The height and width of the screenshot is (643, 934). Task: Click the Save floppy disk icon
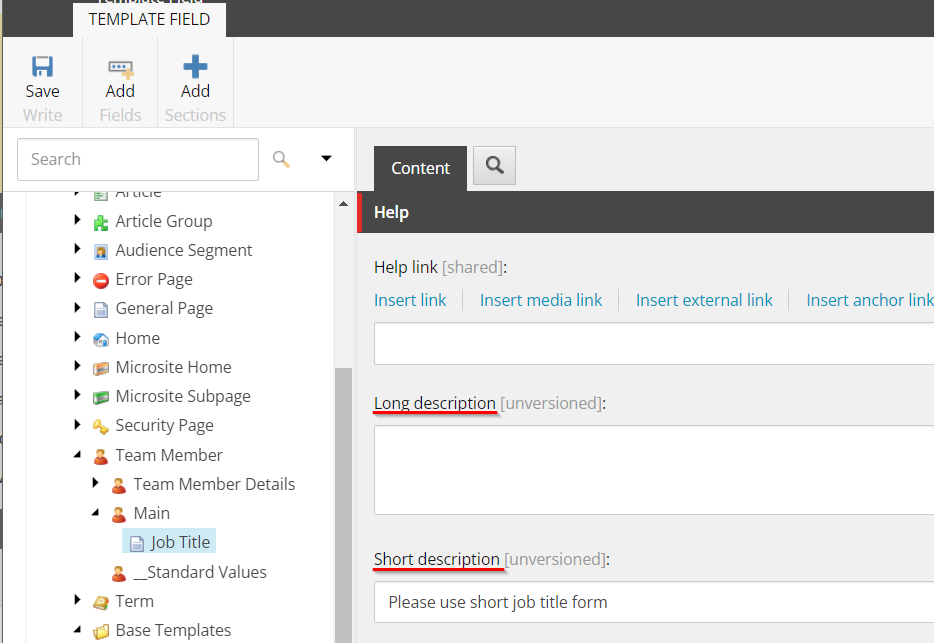42,67
